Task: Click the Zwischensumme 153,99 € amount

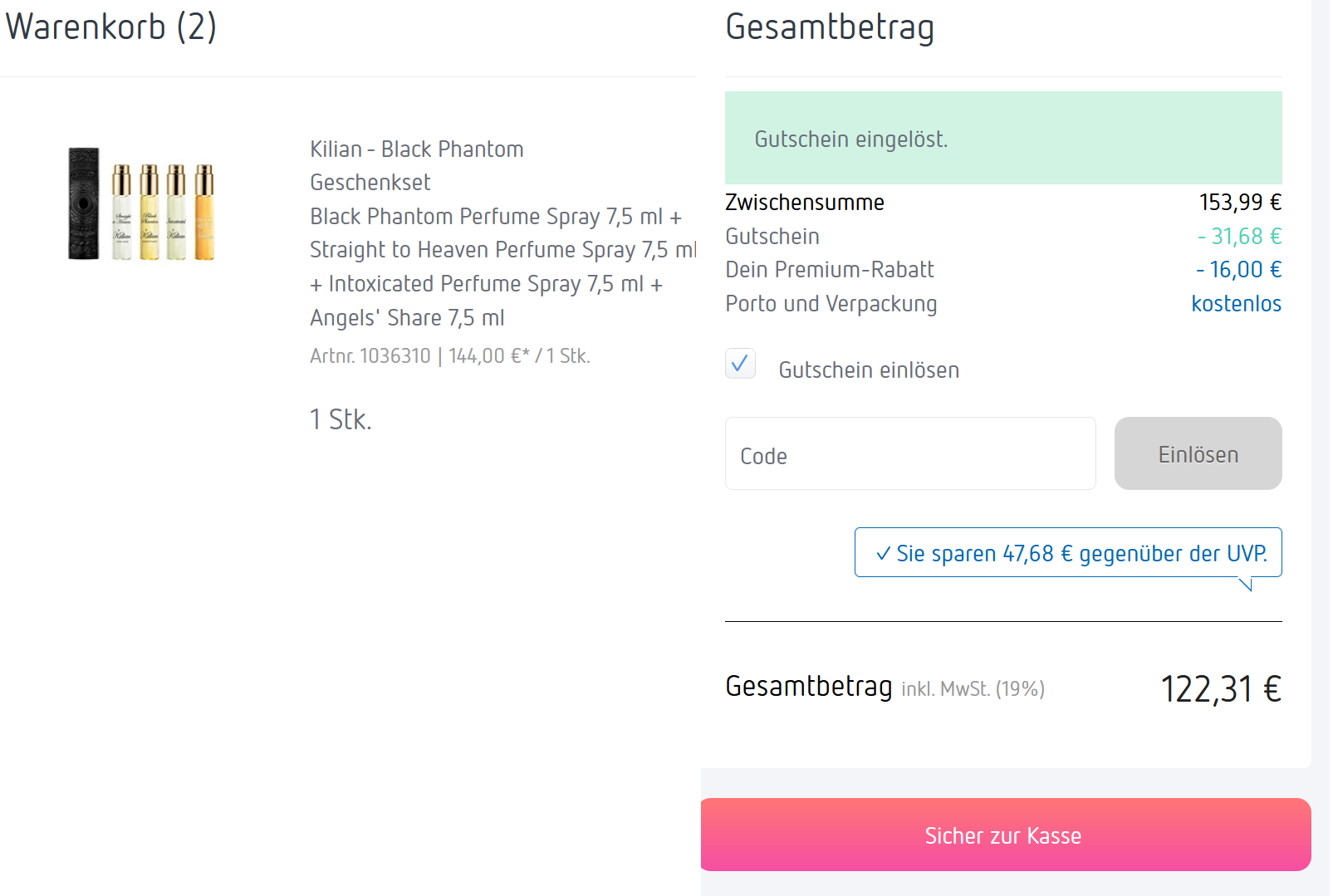Action: click(x=1239, y=203)
